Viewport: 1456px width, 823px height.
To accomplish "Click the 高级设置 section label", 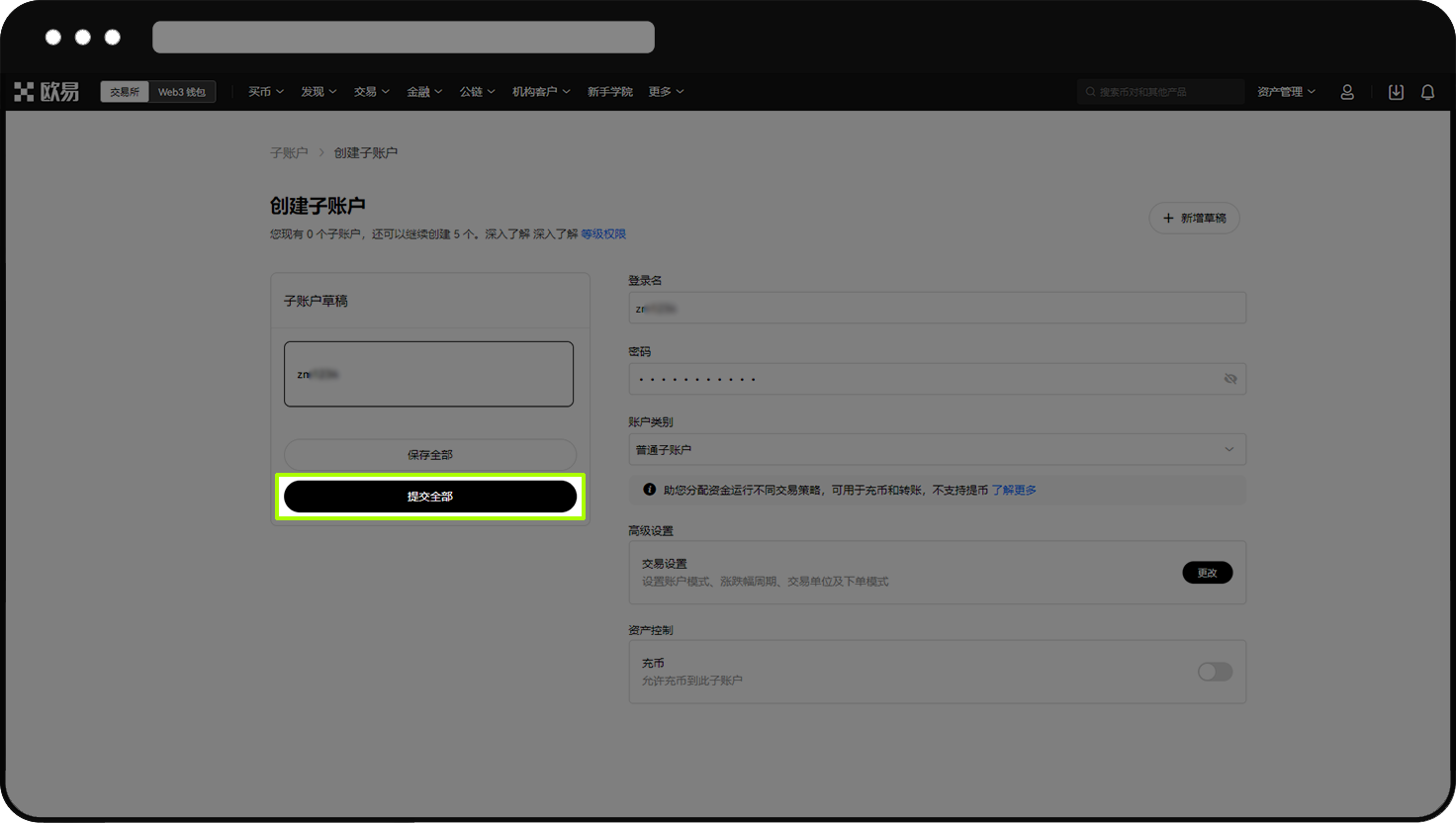I will pos(650,531).
